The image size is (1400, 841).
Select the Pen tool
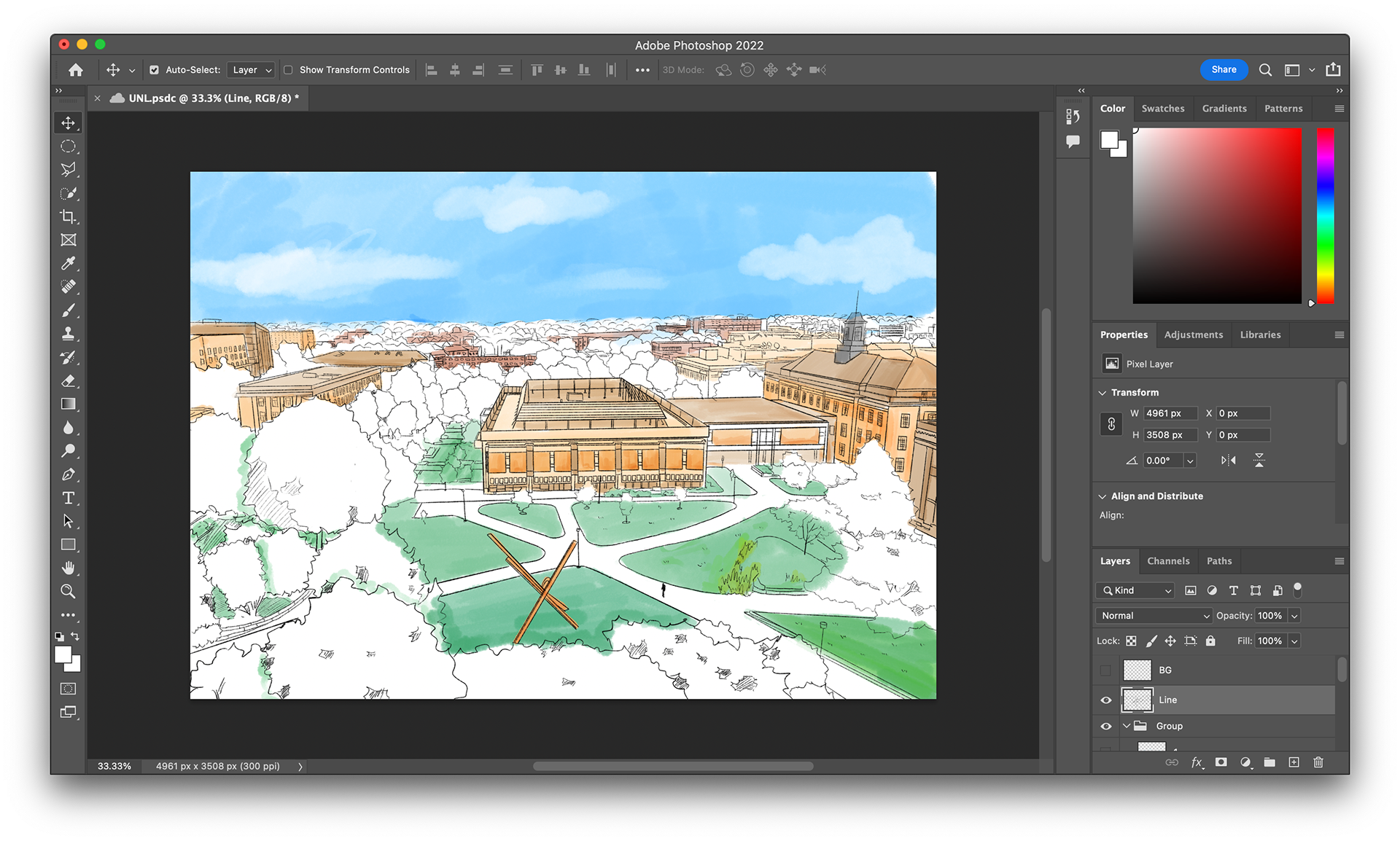point(69,474)
